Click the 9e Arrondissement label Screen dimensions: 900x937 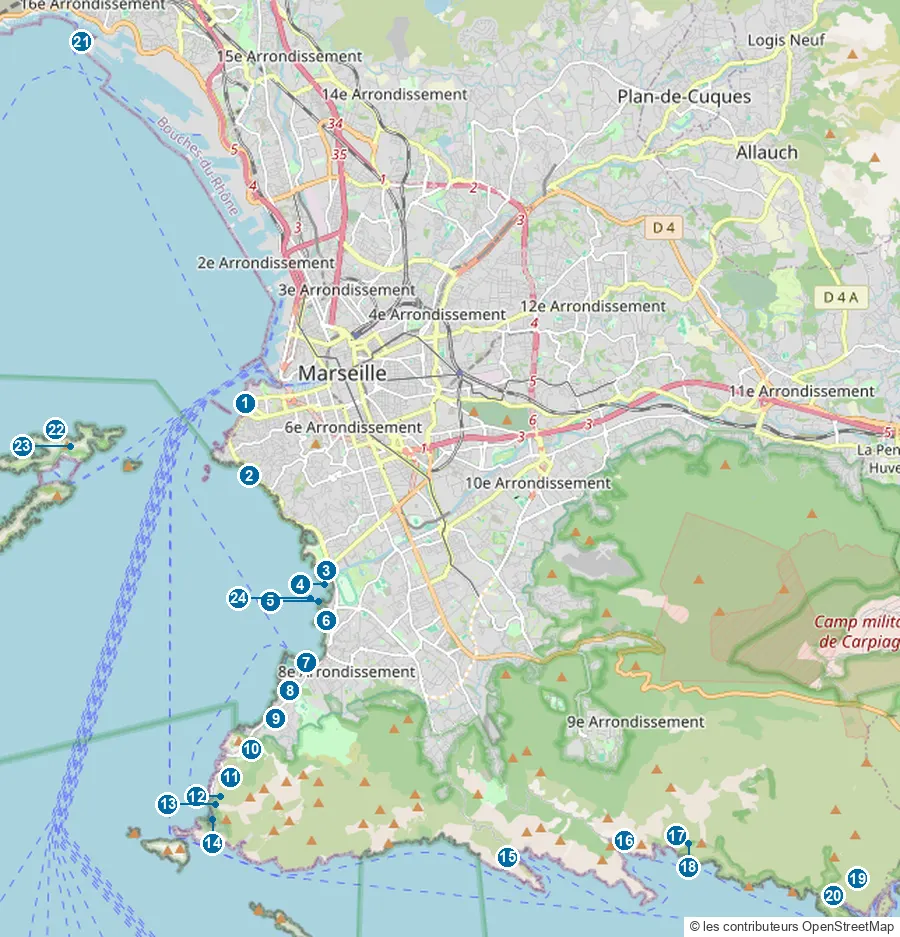(636, 722)
